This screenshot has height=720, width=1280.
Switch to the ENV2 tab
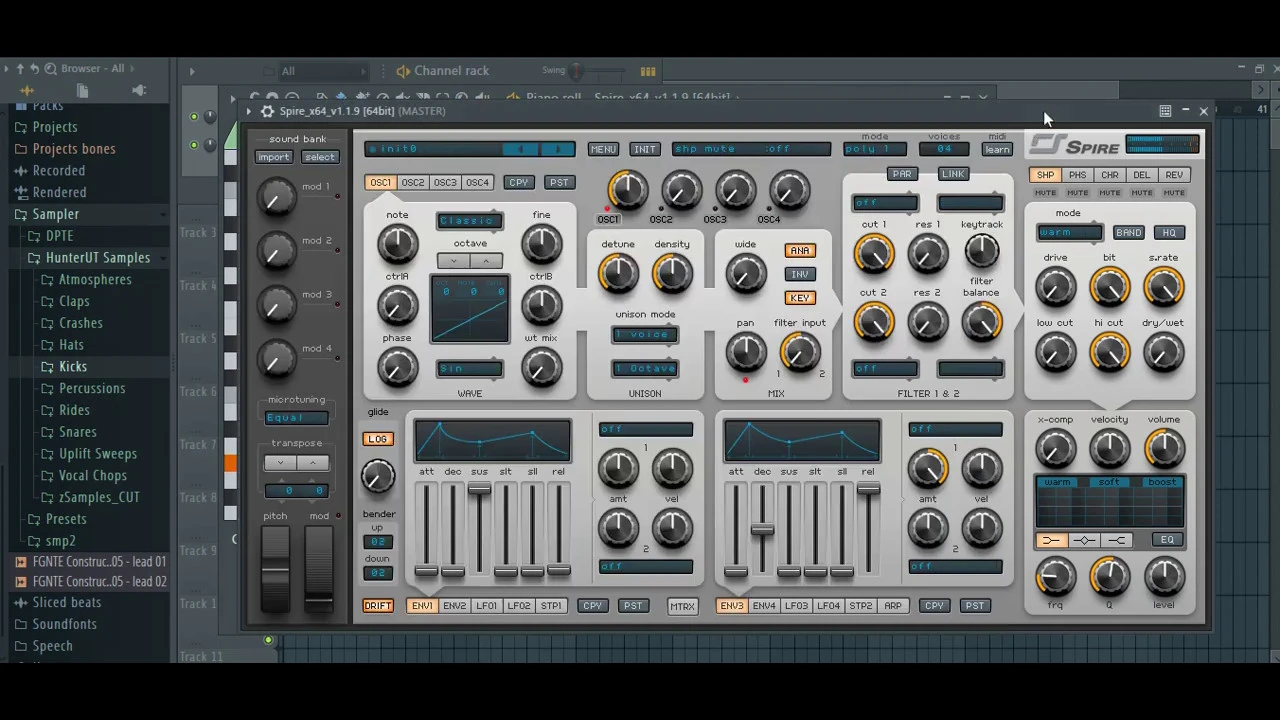454,606
